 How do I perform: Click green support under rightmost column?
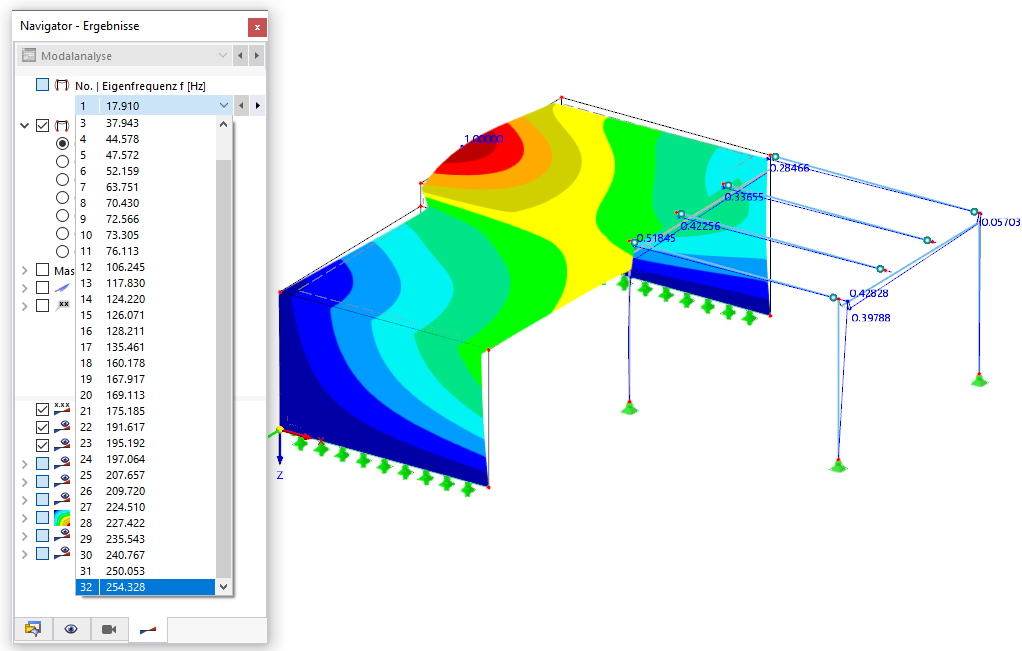click(x=979, y=379)
